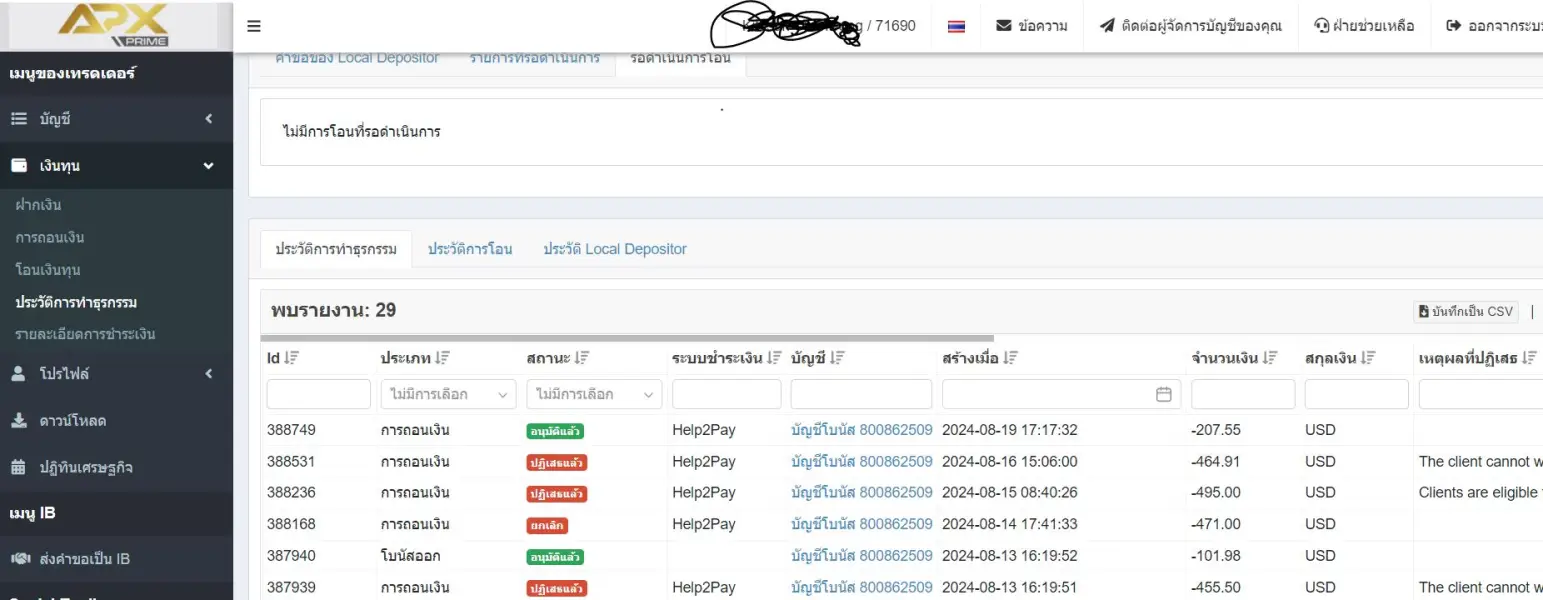Collapse เงินทุน sidebar menu
Image resolution: width=1543 pixels, height=600 pixels.
[116, 166]
